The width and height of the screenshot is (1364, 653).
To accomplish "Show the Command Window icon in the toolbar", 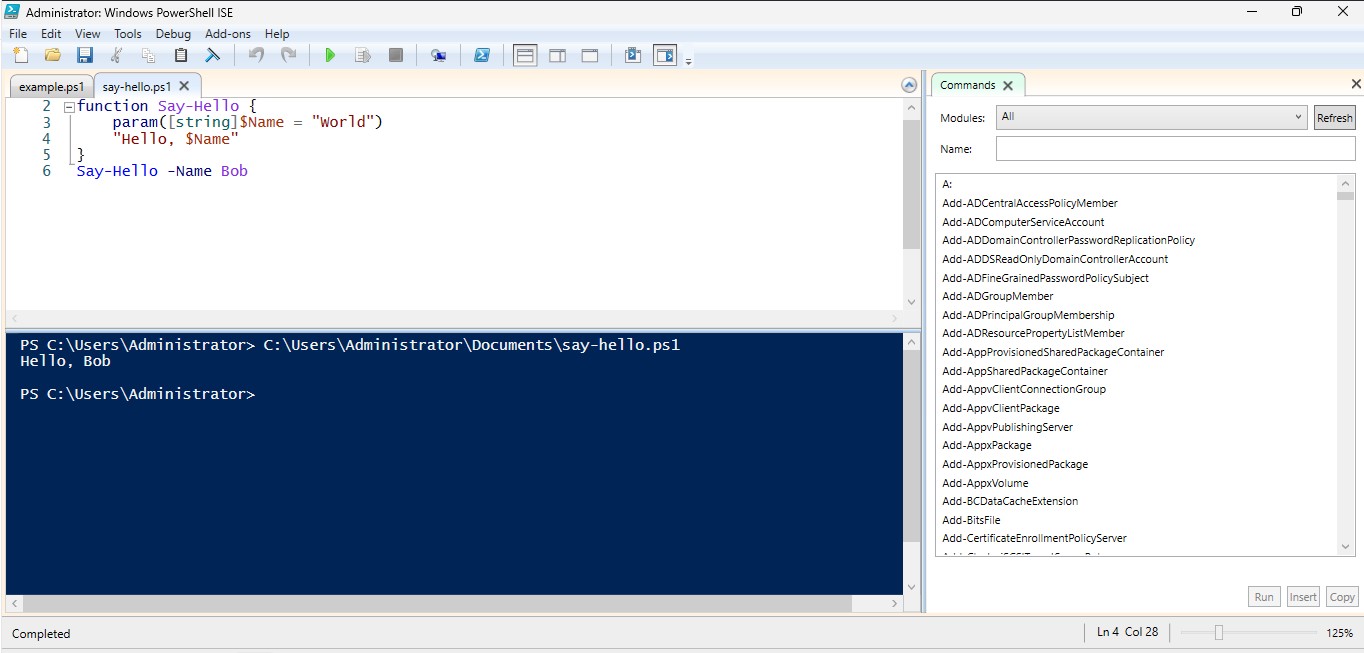I will coord(632,55).
